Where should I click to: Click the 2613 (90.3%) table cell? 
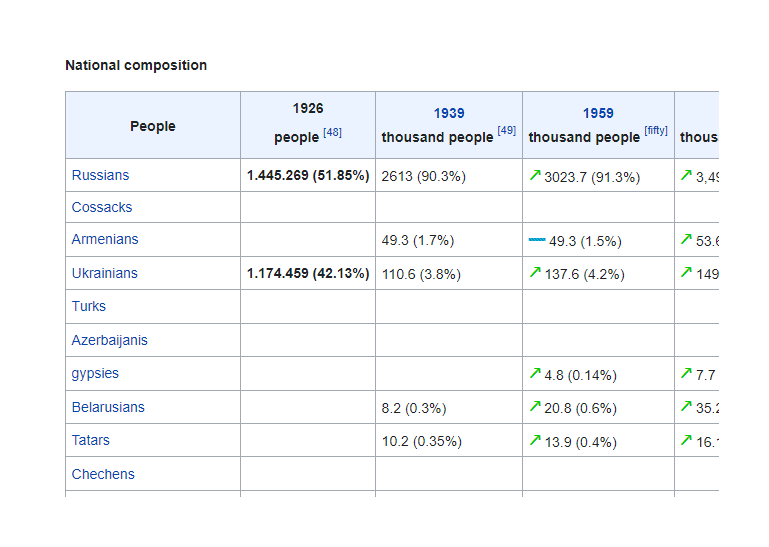[x=424, y=176]
